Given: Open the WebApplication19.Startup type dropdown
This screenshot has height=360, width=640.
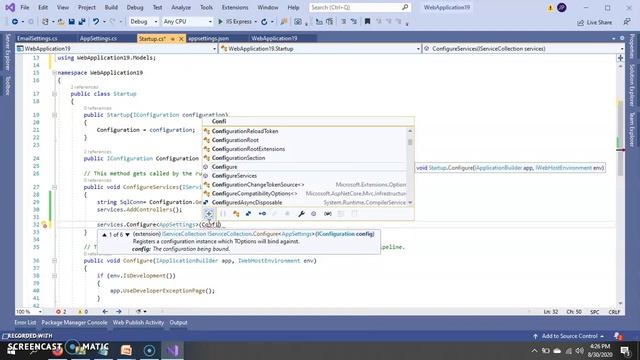Looking at the screenshot, I should [x=320, y=49].
